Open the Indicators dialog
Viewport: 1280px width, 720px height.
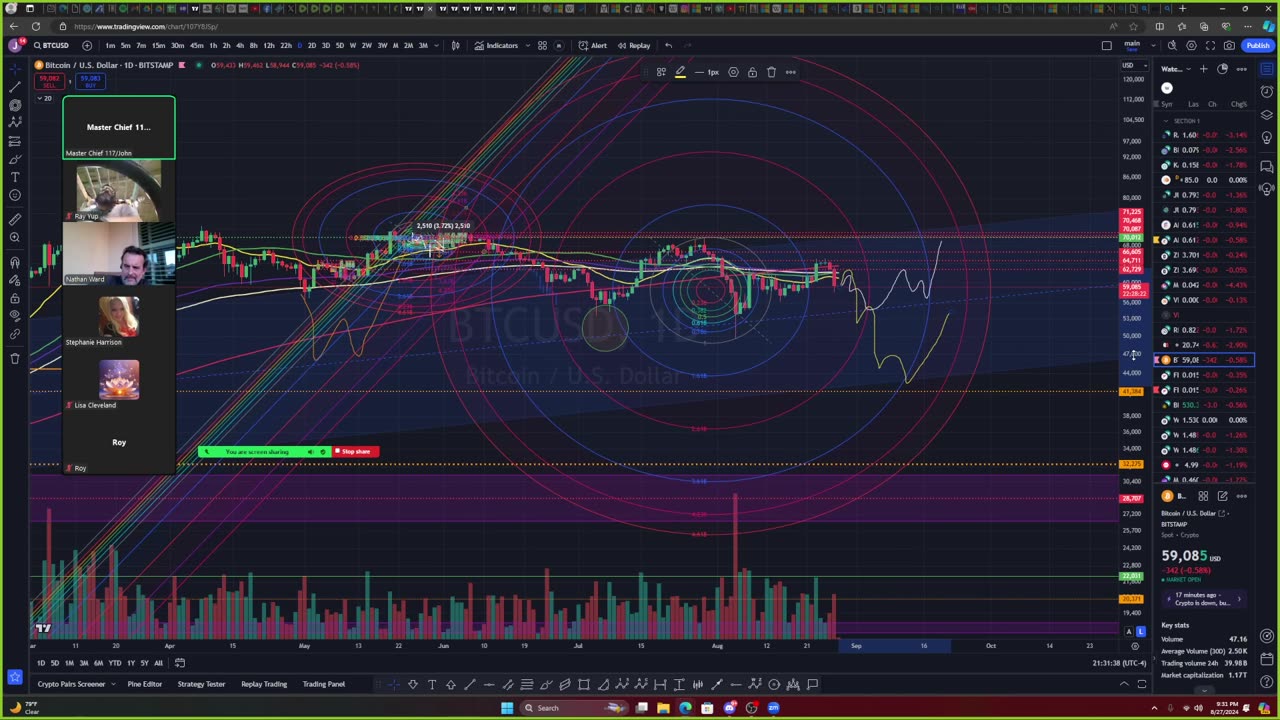coord(496,45)
